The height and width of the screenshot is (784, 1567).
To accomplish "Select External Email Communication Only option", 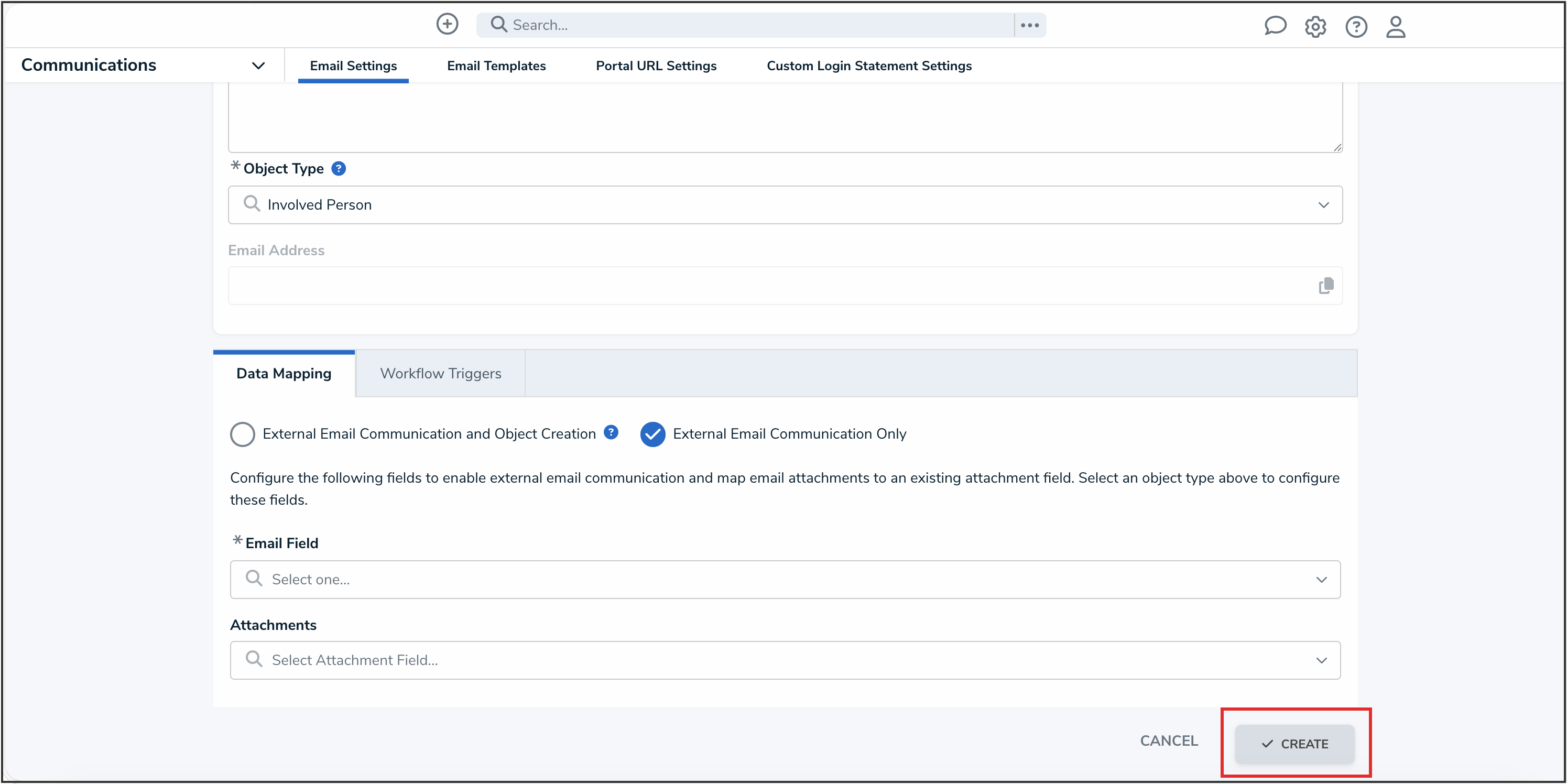I will [652, 434].
